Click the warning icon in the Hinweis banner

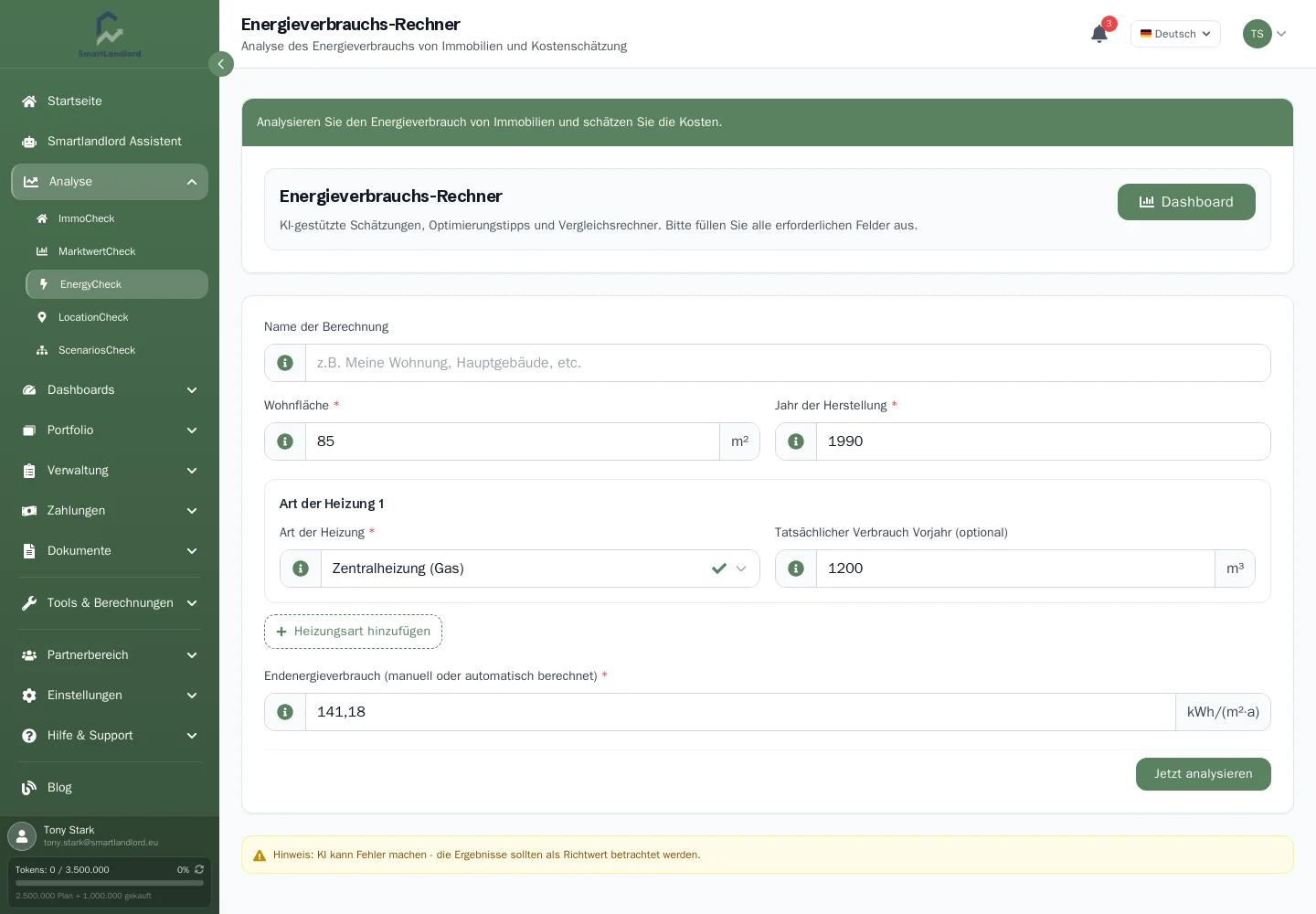260,856
